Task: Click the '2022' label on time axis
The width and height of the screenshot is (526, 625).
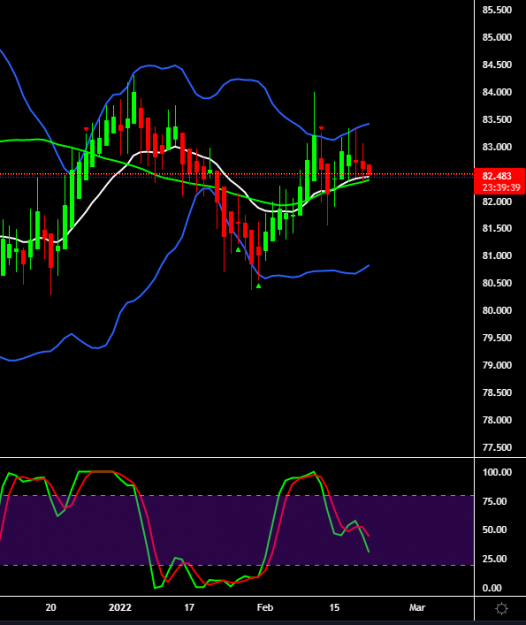Action: 120,607
